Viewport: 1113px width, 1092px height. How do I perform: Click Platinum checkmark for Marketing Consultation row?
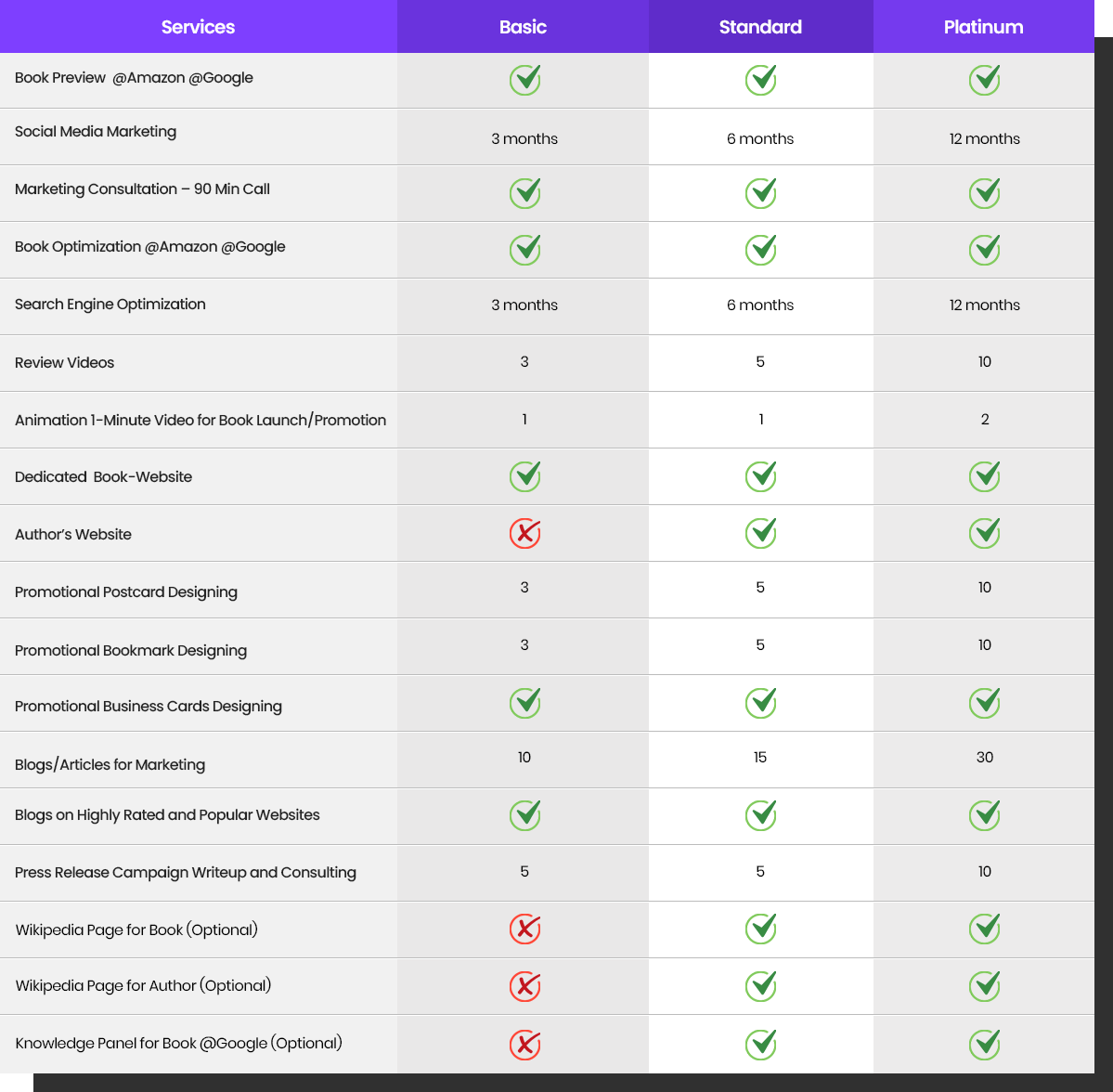pos(984,193)
